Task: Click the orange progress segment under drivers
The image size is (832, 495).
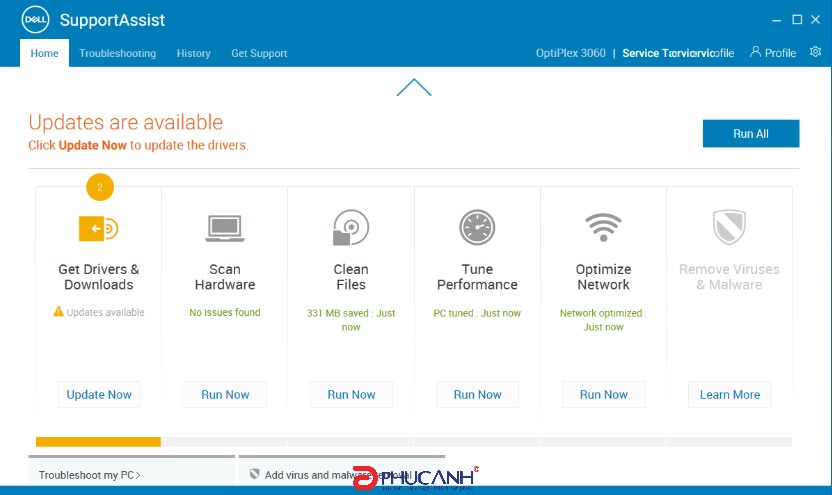Action: (98, 442)
